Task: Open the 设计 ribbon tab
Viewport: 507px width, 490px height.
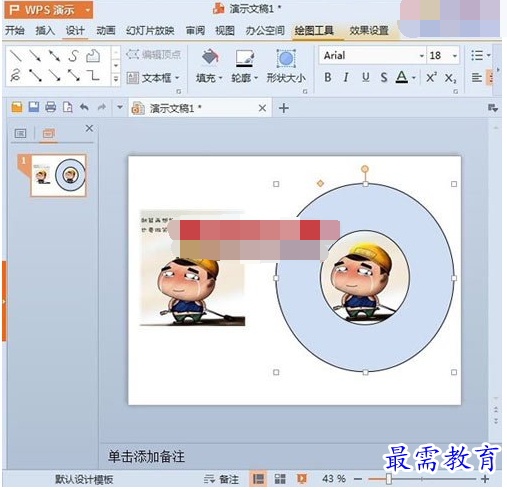Action: [75, 31]
